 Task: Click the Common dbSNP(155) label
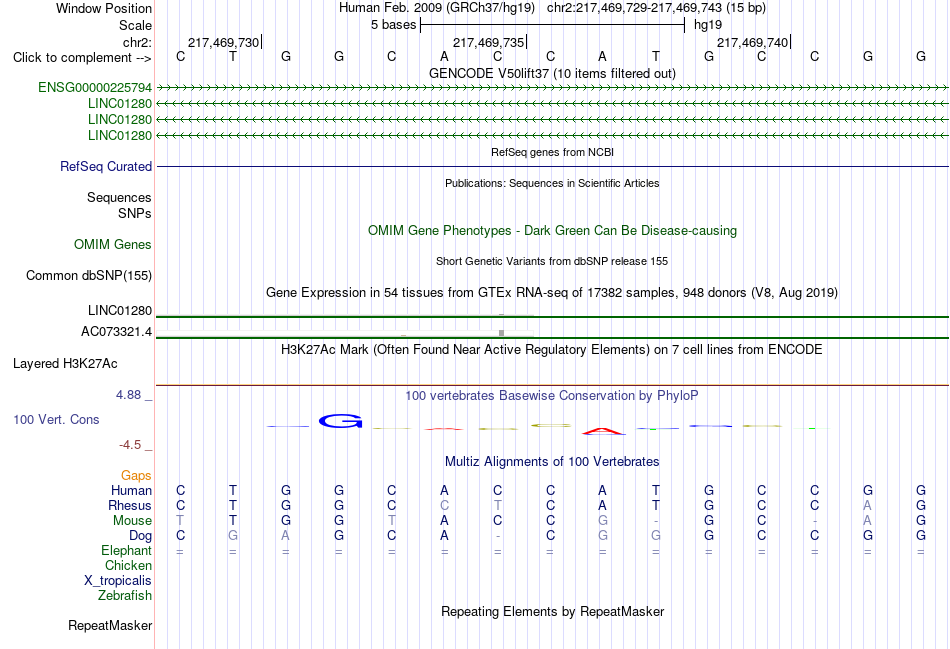click(x=88, y=275)
